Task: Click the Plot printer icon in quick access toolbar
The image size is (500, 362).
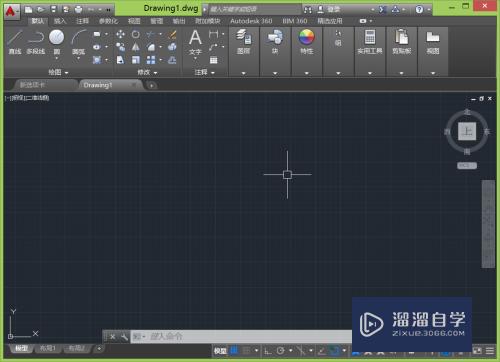Action: pyautogui.click(x=78, y=10)
